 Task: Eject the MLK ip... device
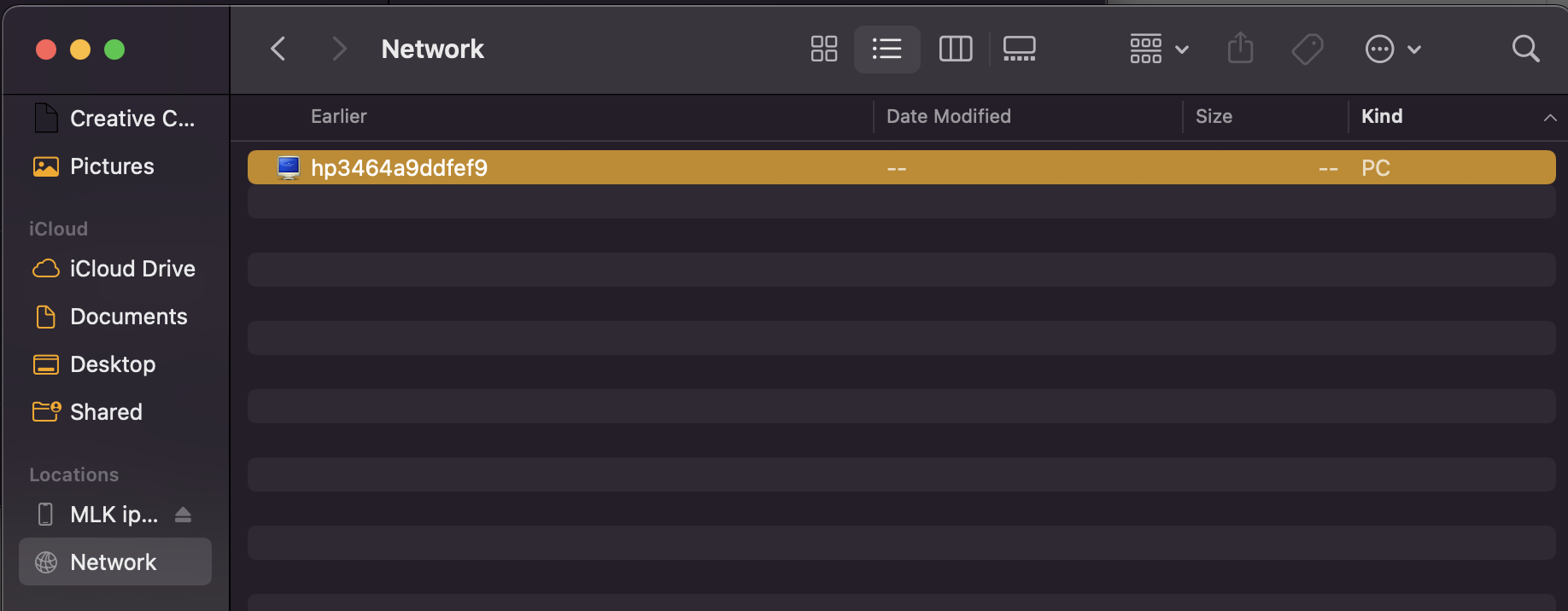[183, 515]
